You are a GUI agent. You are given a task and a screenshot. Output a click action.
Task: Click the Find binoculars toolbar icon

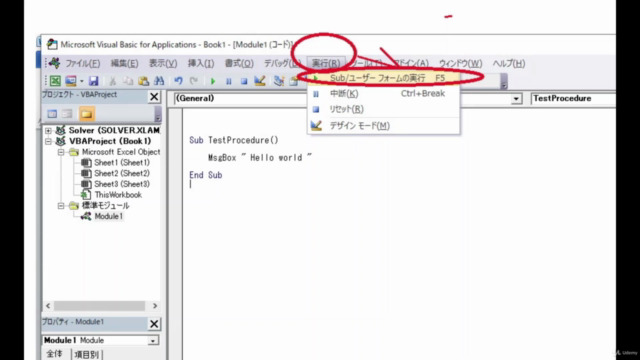(159, 81)
